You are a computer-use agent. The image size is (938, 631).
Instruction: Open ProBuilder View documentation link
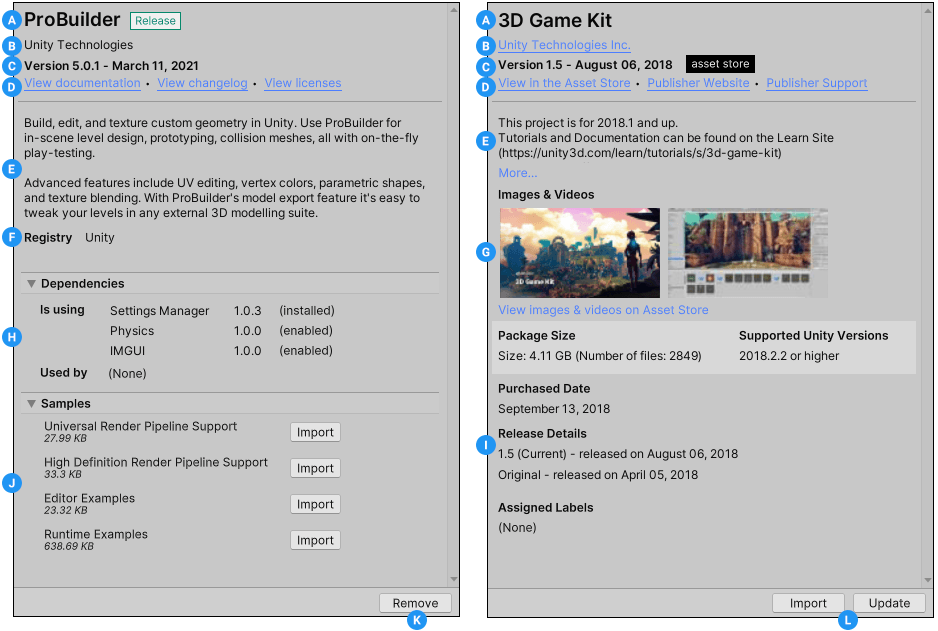pos(83,83)
